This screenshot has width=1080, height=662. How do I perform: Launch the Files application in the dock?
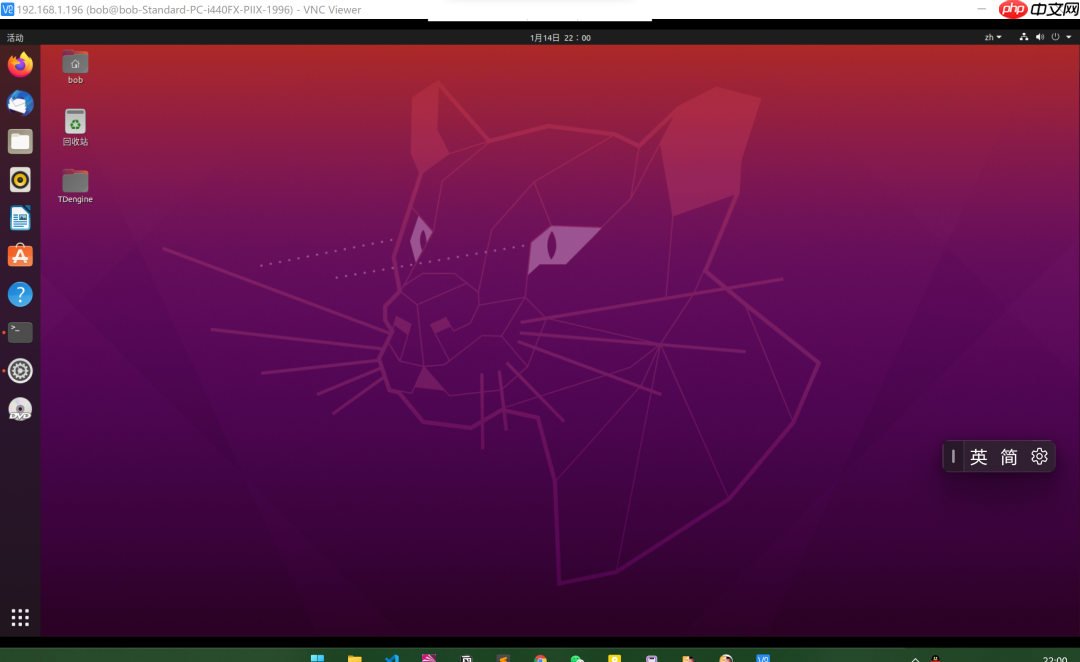click(x=20, y=141)
